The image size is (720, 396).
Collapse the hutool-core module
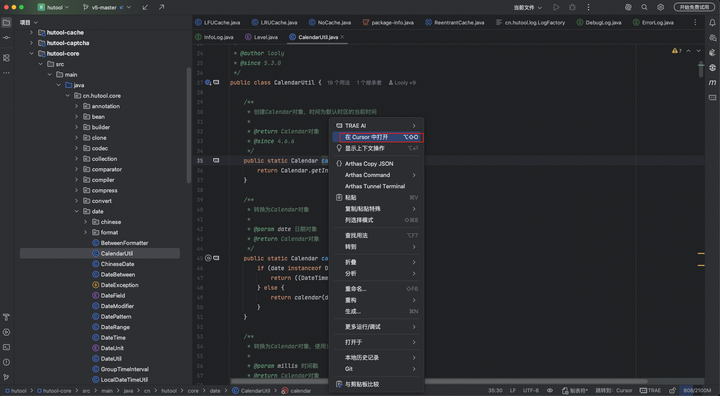click(31, 54)
